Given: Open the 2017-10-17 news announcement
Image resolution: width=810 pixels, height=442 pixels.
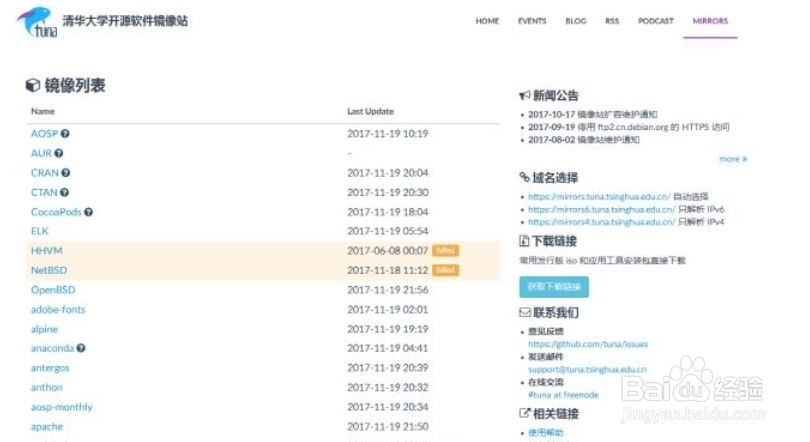Looking at the screenshot, I should tap(593, 115).
